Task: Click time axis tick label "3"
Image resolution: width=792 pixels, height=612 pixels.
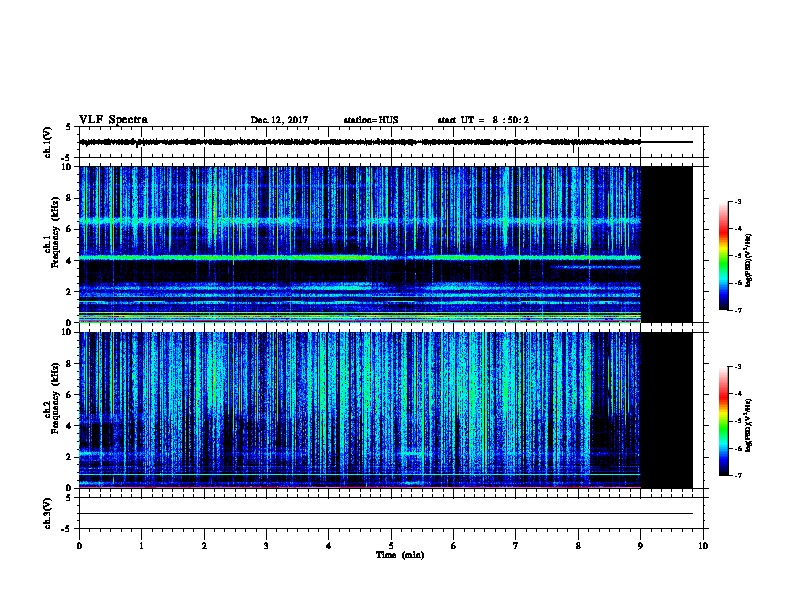Action: coord(266,545)
